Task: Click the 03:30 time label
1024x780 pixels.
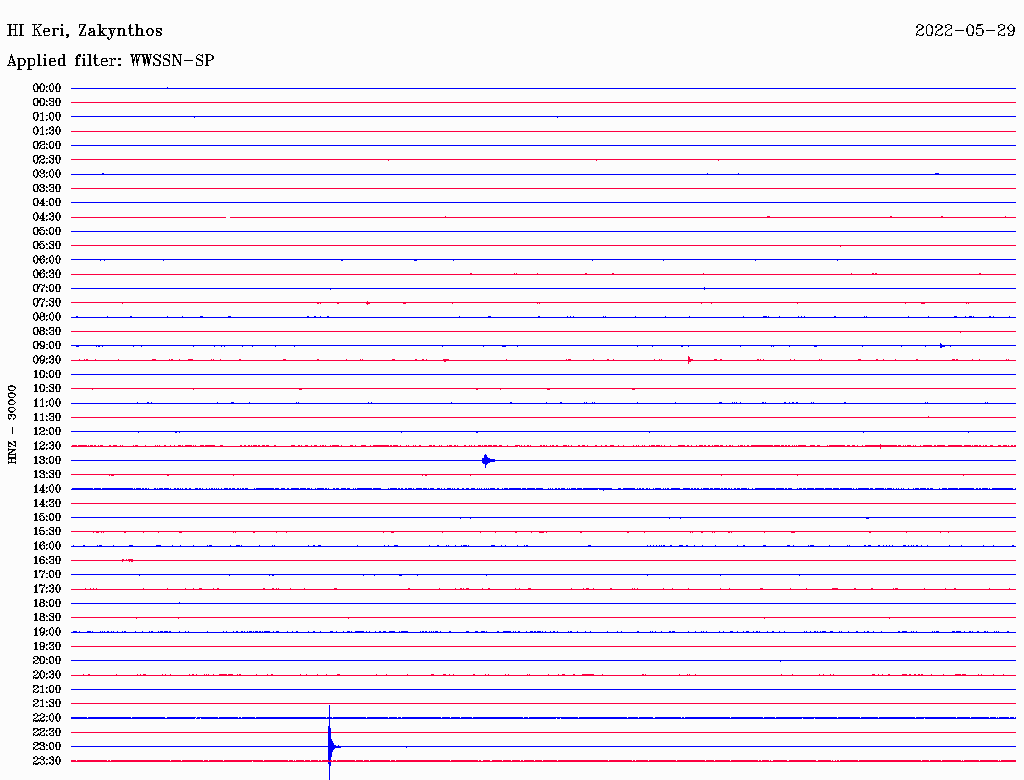Action: coord(47,188)
